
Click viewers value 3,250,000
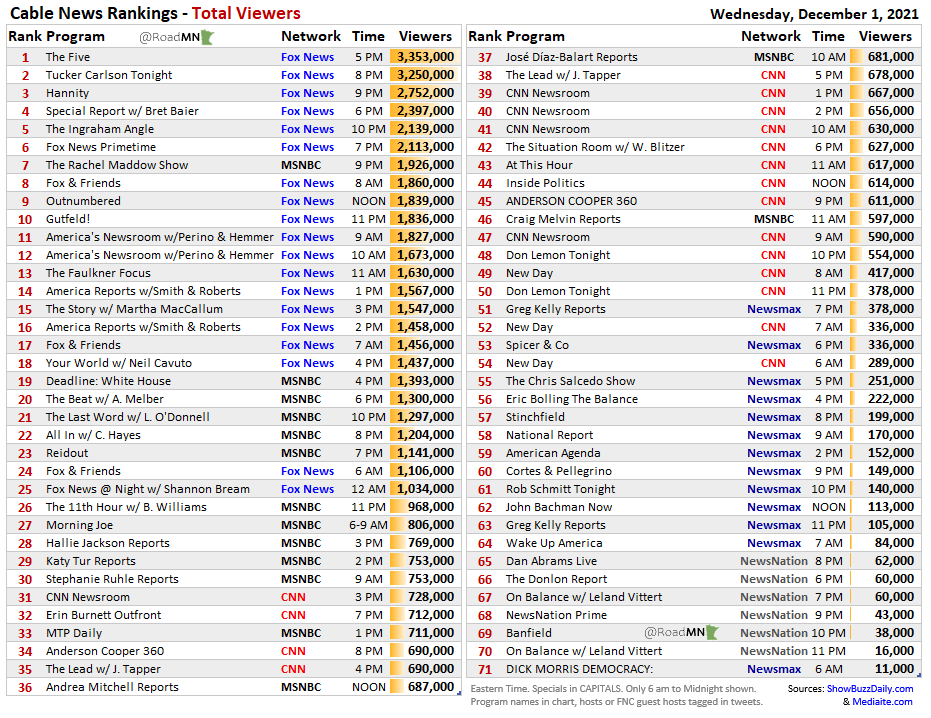coord(425,75)
